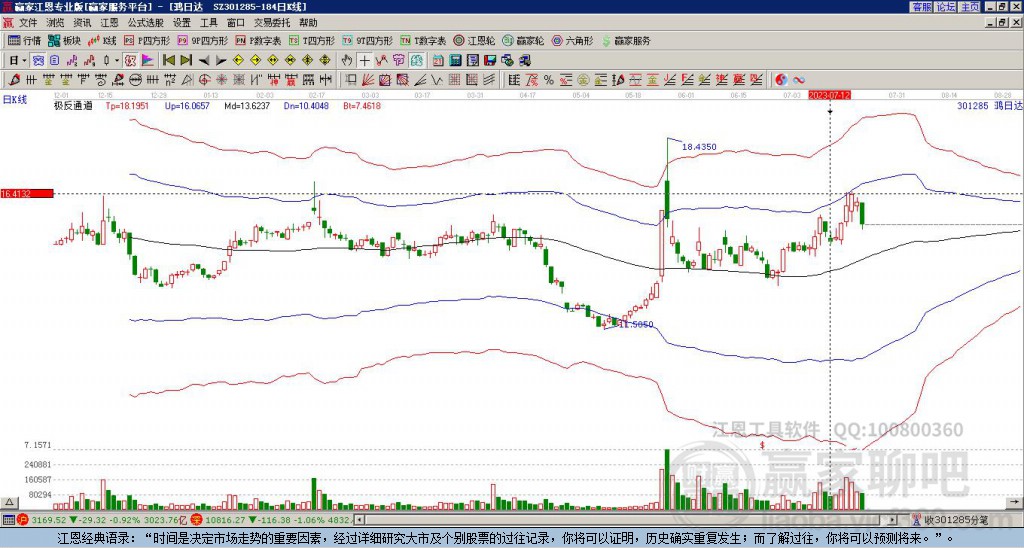Image resolution: width=1024 pixels, height=548 pixels.
Task: Click the 沪 index icon in status bar
Action: coord(23,520)
